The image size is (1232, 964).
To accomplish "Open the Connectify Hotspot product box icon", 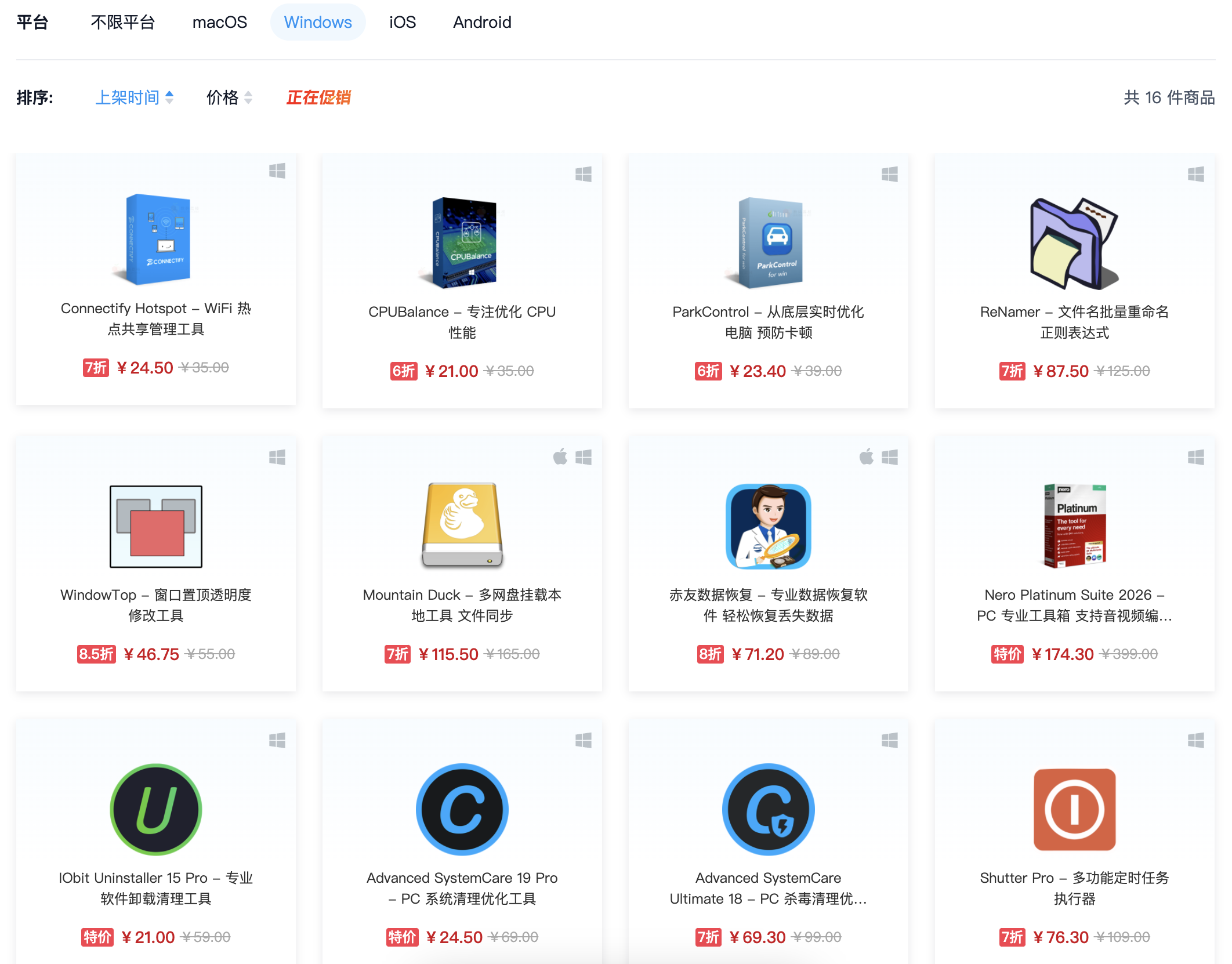I will click(157, 239).
